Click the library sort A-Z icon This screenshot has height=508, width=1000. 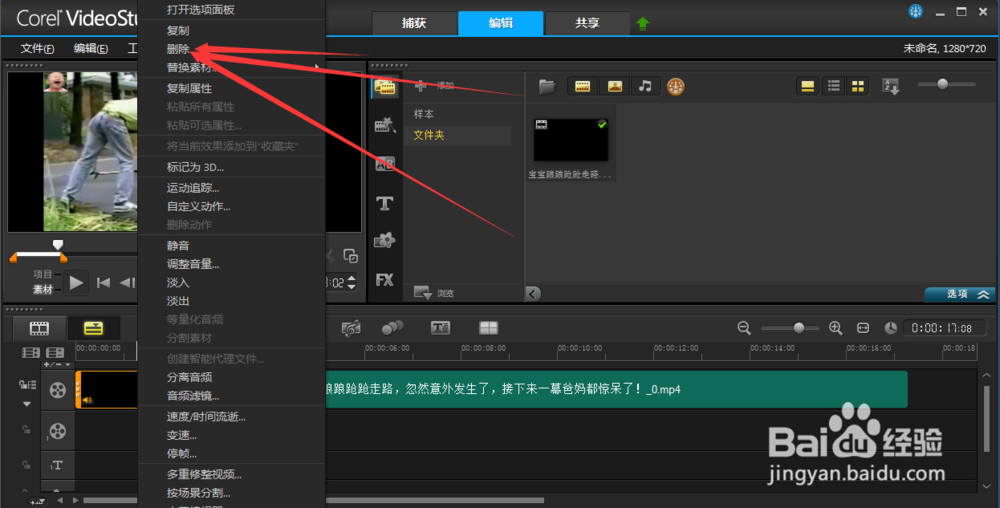pos(890,87)
